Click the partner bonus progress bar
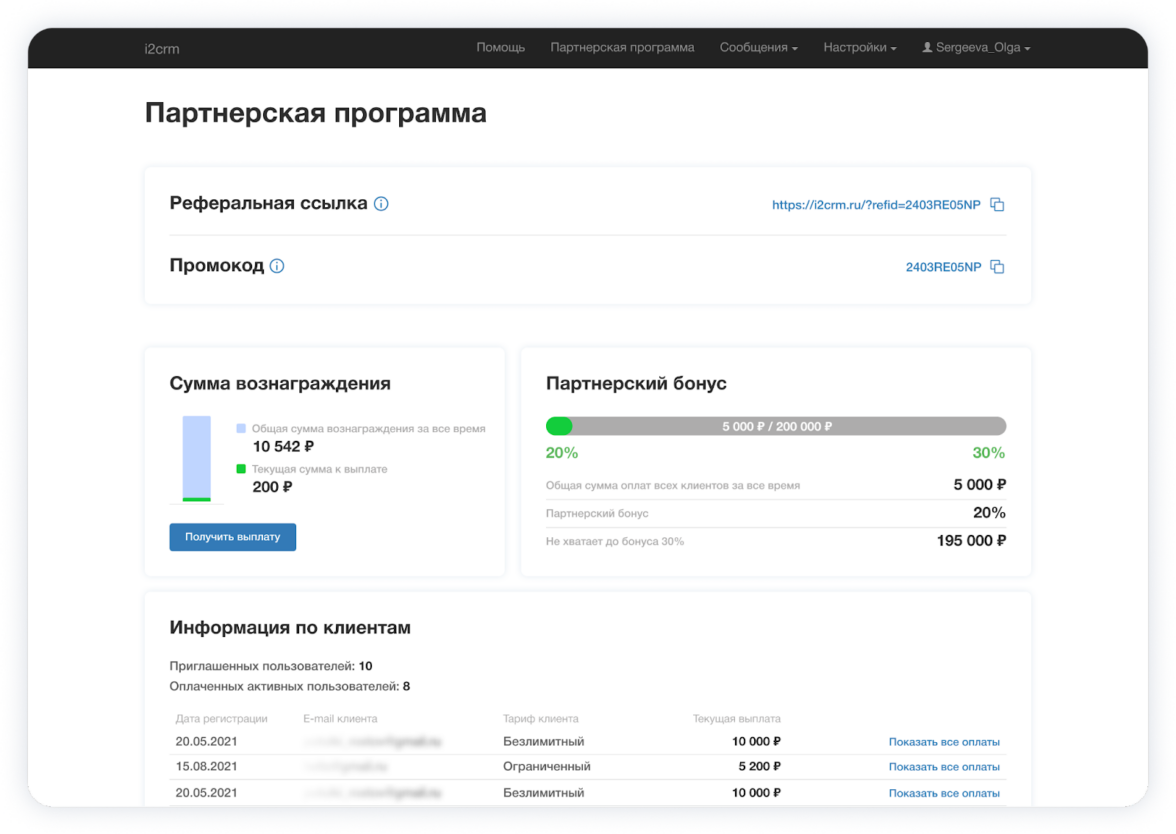The height and width of the screenshot is (834, 1176). (775, 426)
